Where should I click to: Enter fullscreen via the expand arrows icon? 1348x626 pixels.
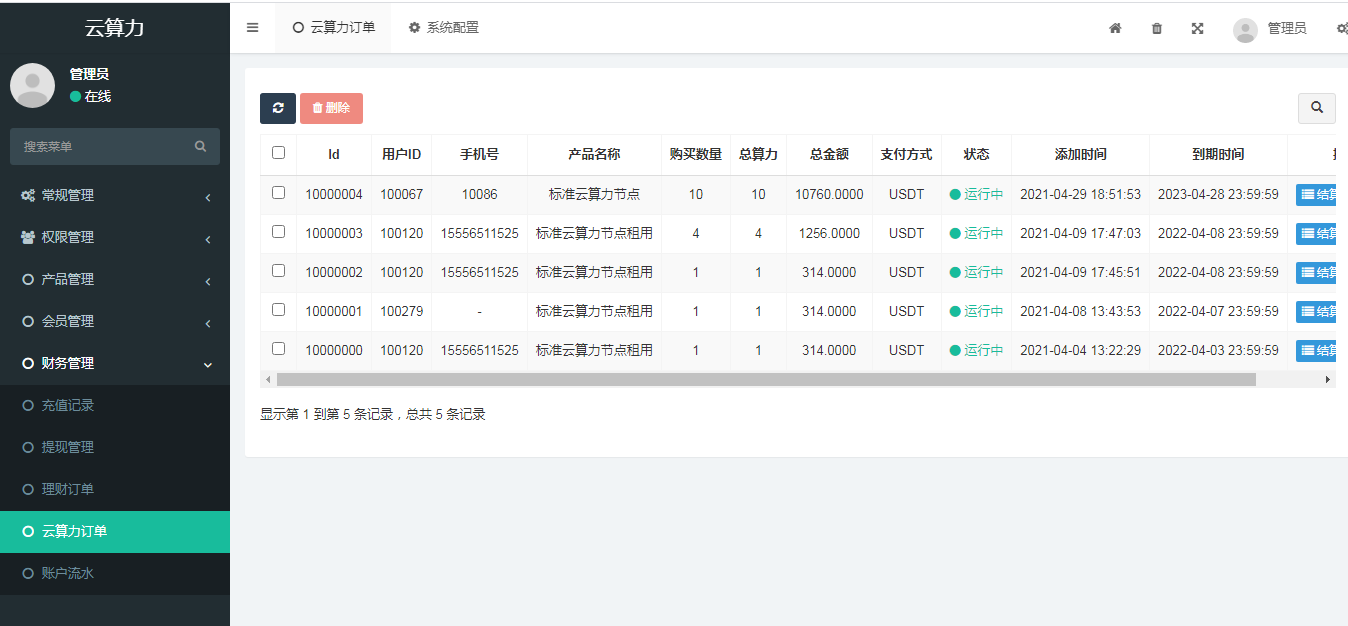pyautogui.click(x=1197, y=29)
